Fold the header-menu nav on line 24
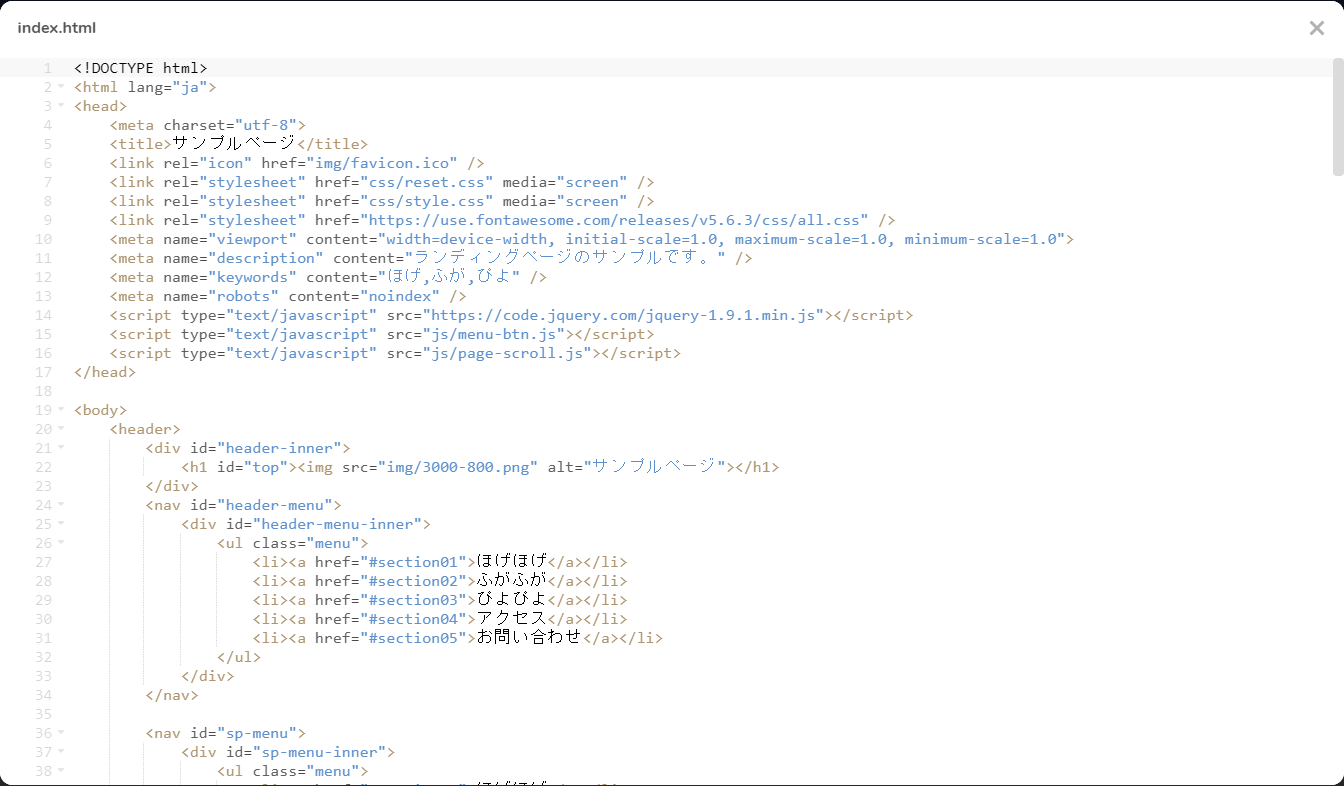Image resolution: width=1344 pixels, height=786 pixels. coord(61,505)
